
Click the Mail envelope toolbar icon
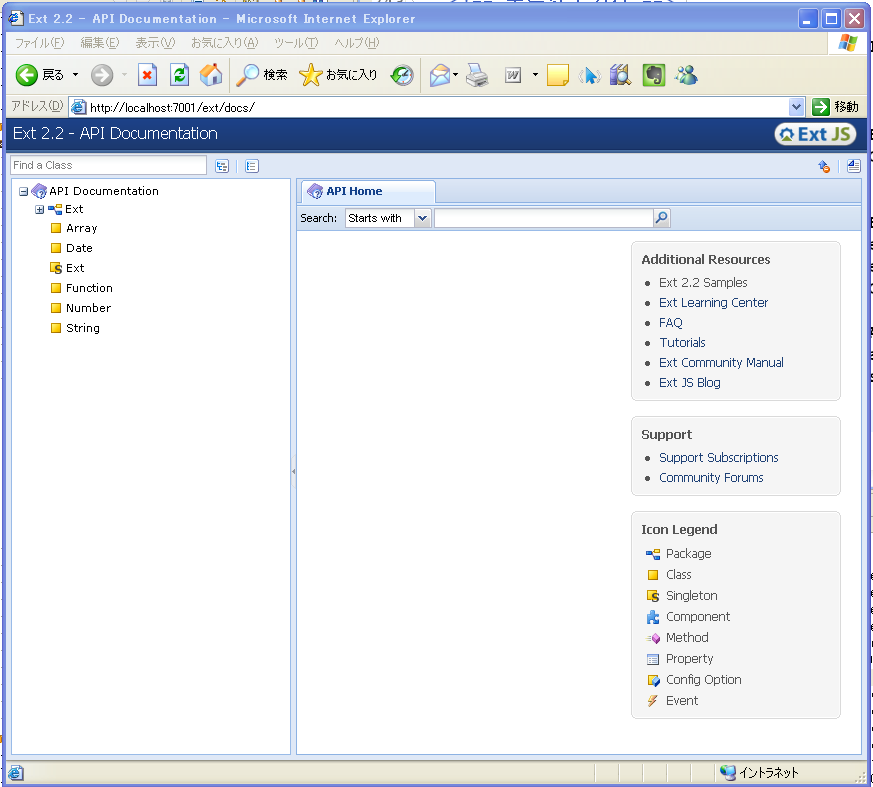[x=440, y=75]
